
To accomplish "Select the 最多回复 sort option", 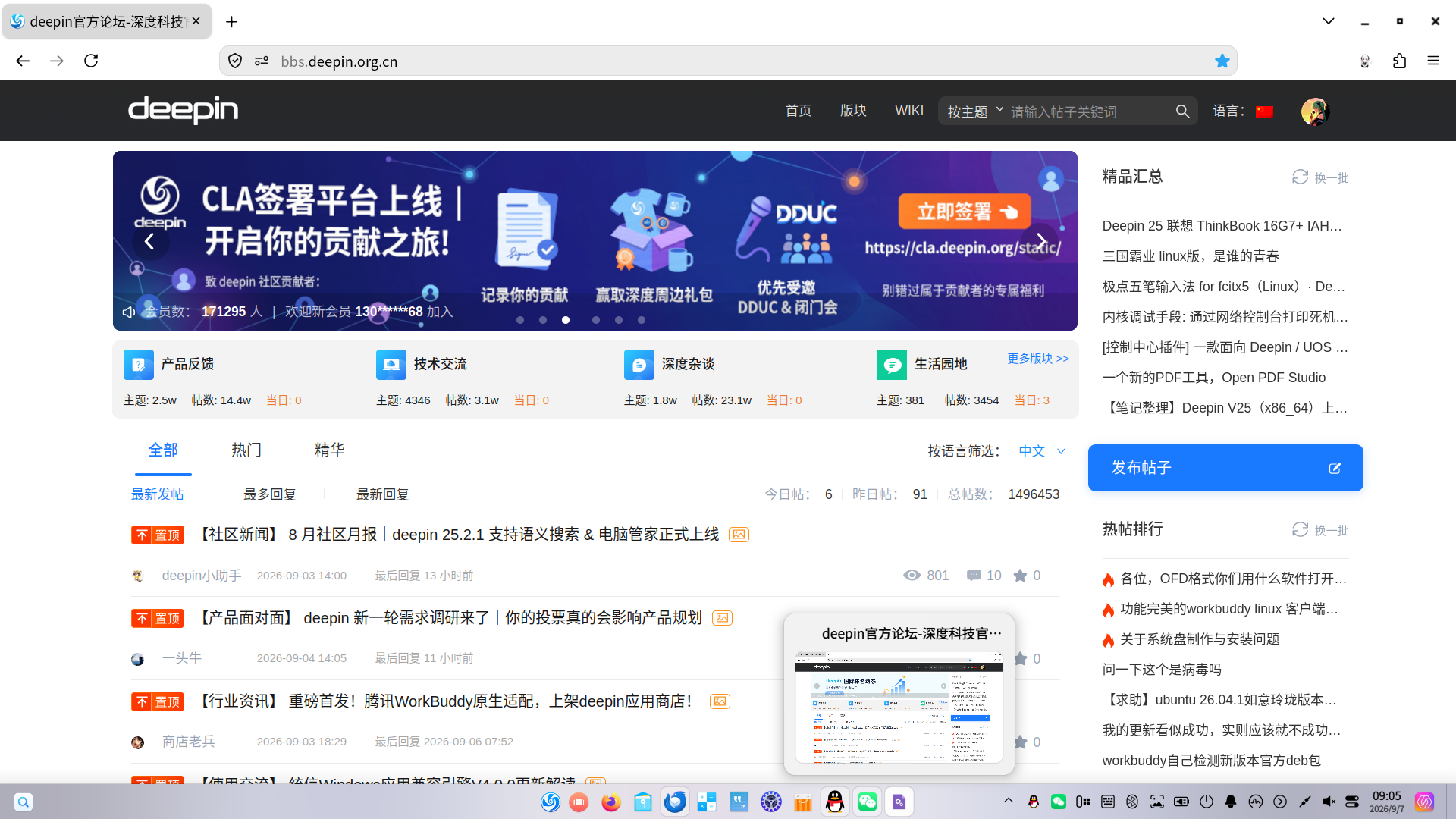I will 269,494.
